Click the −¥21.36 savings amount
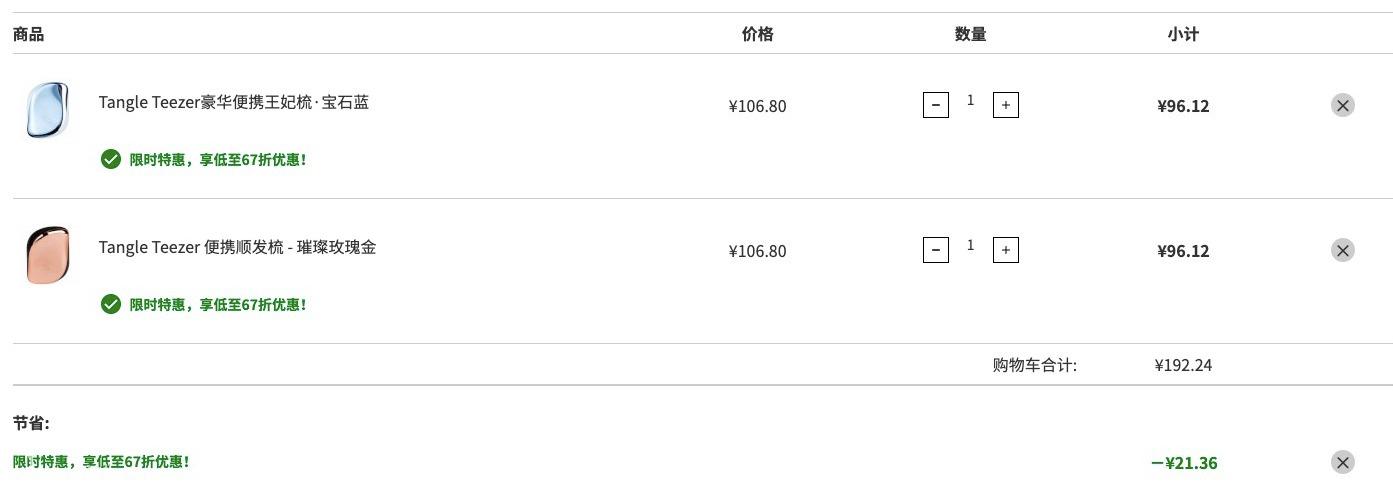 click(1184, 463)
